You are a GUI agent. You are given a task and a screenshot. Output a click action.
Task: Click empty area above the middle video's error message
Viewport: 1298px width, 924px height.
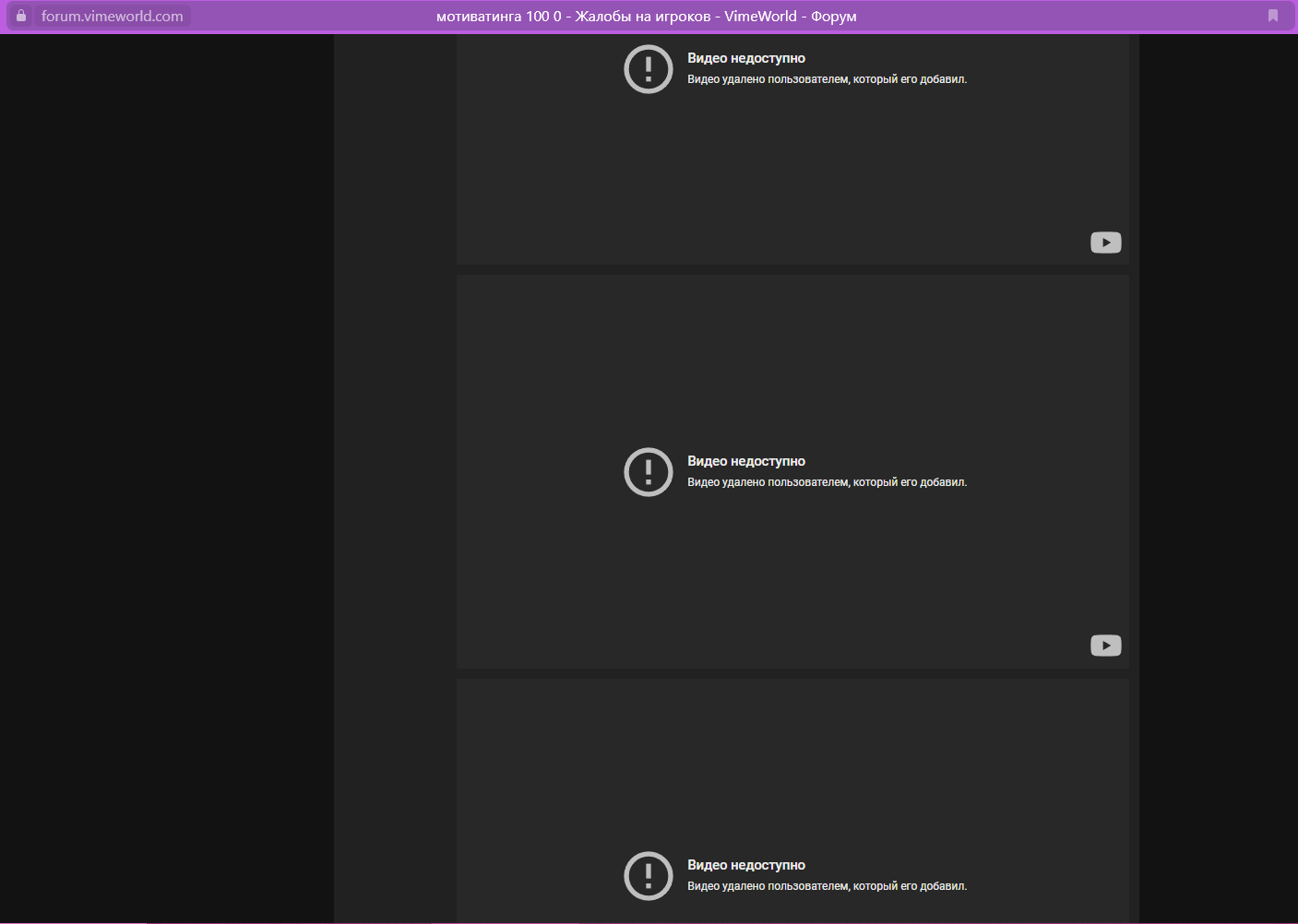click(x=792, y=360)
